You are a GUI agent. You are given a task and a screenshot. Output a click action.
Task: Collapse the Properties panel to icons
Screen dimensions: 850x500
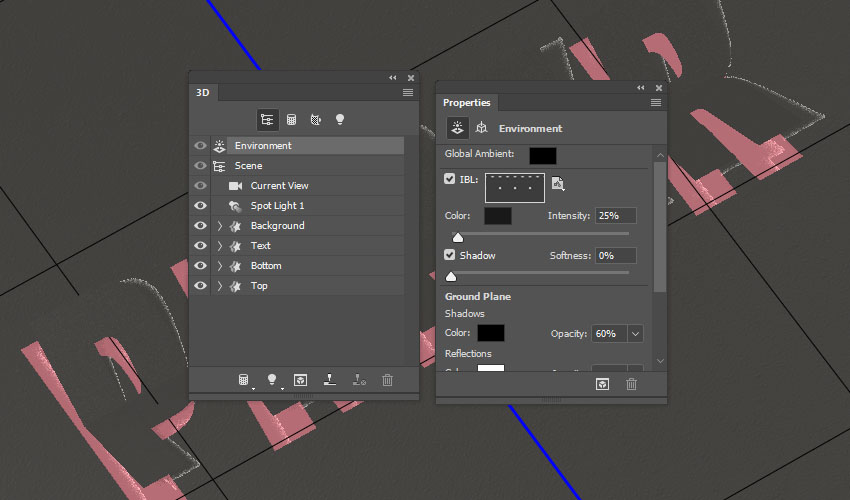coord(641,87)
